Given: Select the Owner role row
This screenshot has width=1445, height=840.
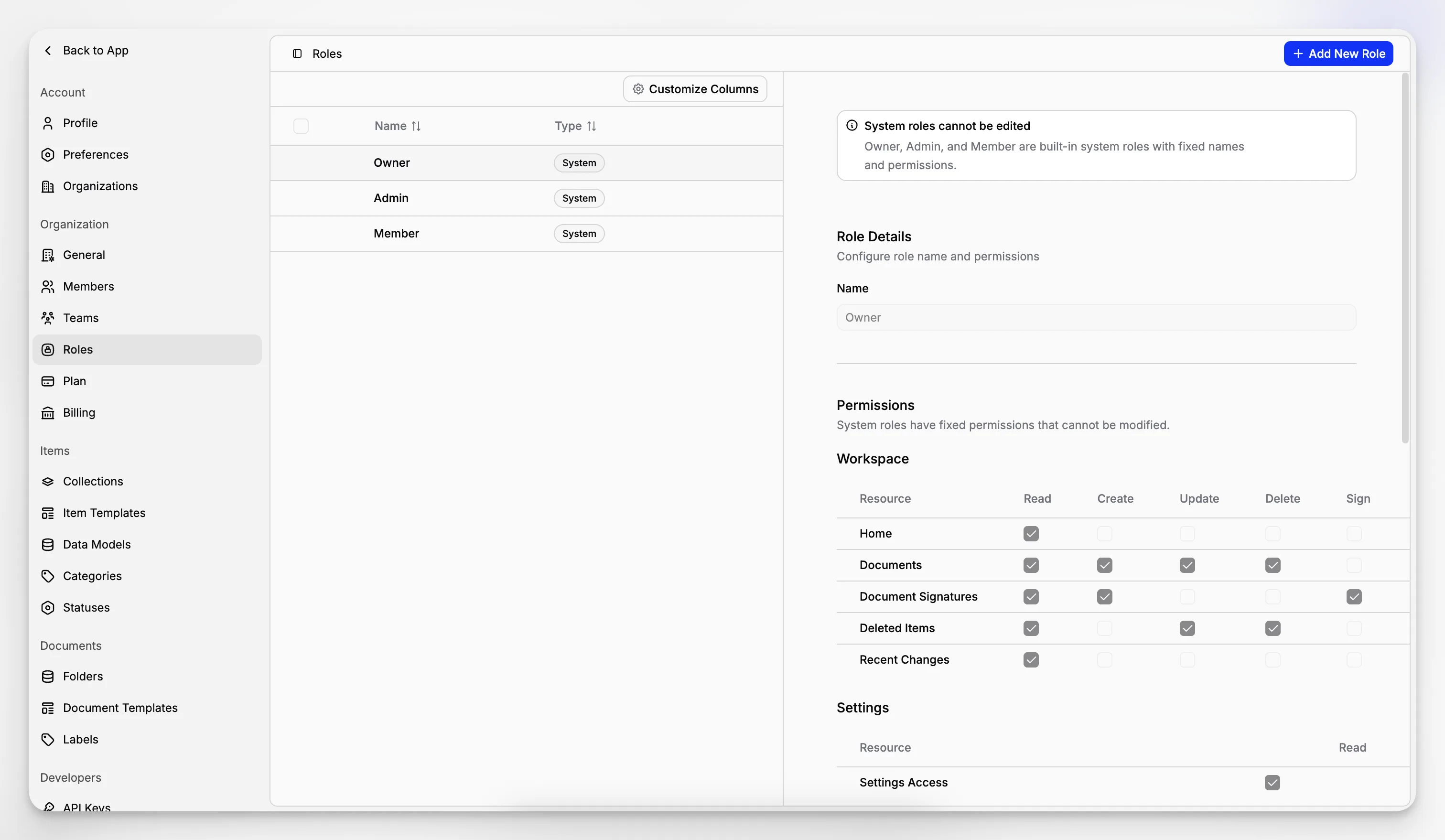Looking at the screenshot, I should tap(527, 163).
